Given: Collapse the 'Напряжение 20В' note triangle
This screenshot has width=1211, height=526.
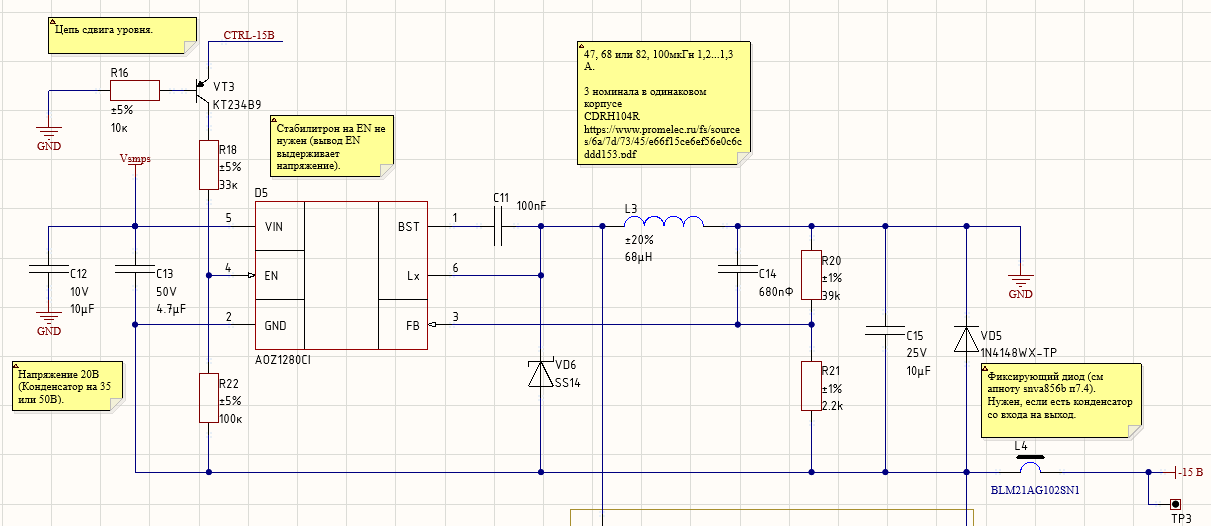Looking at the screenshot, I should [x=19, y=367].
